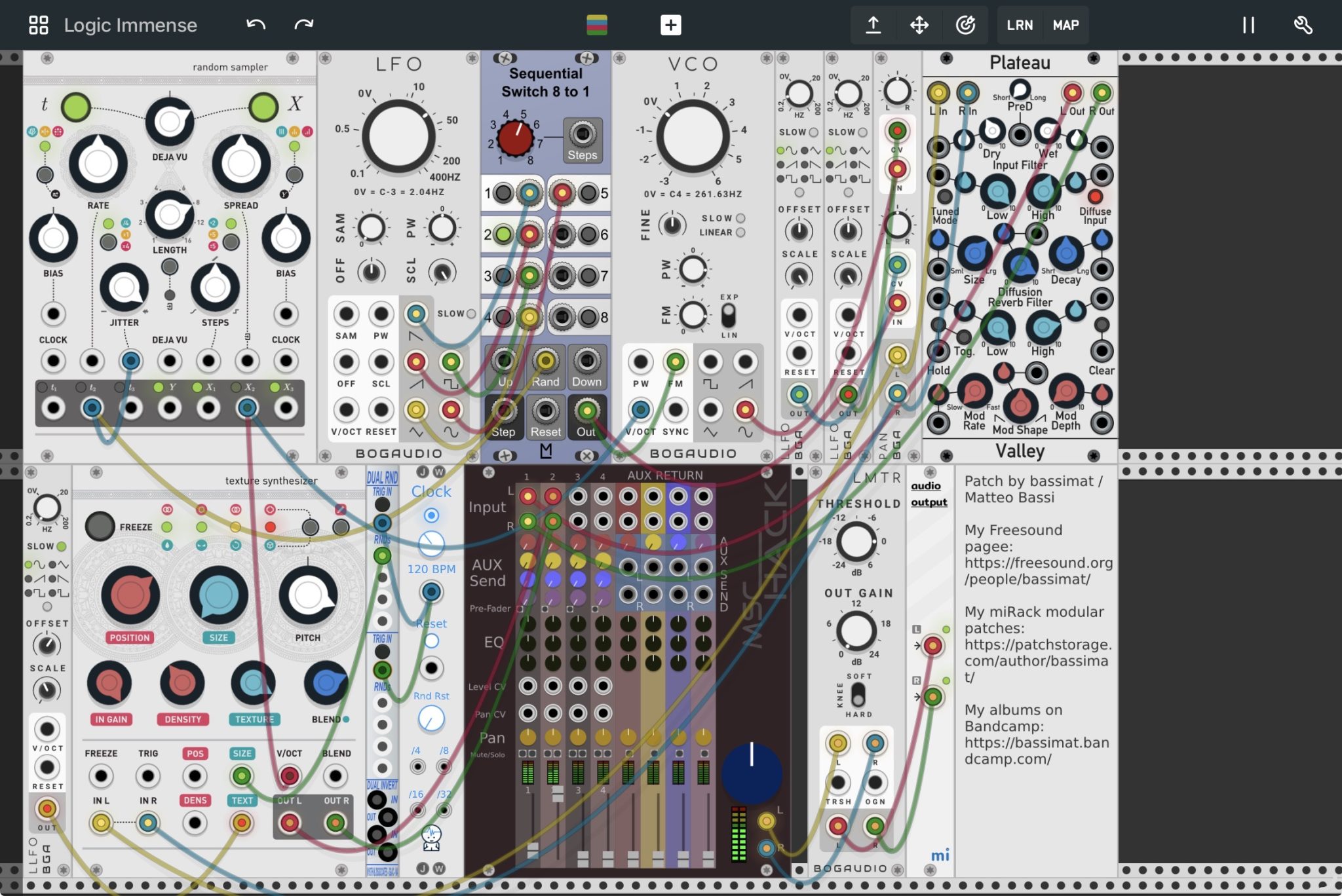The image size is (1342, 896).
Task: Toggle SLOW switch on the LFO module
Action: [471, 314]
